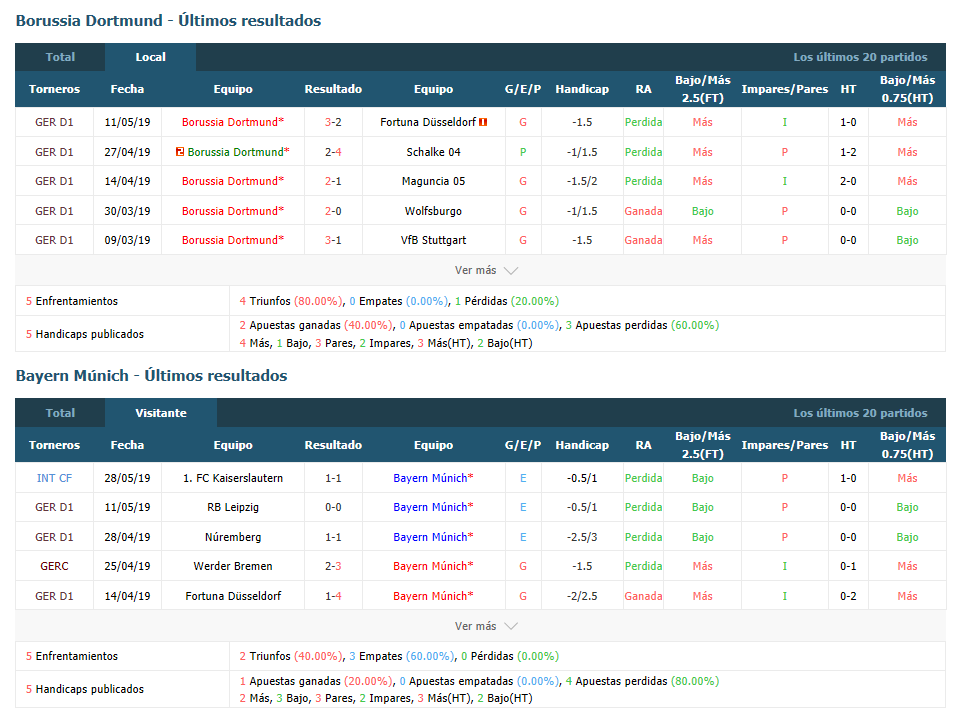
Task: Click Más (HT) cell in Kaiserslautern row
Action: 907,478
